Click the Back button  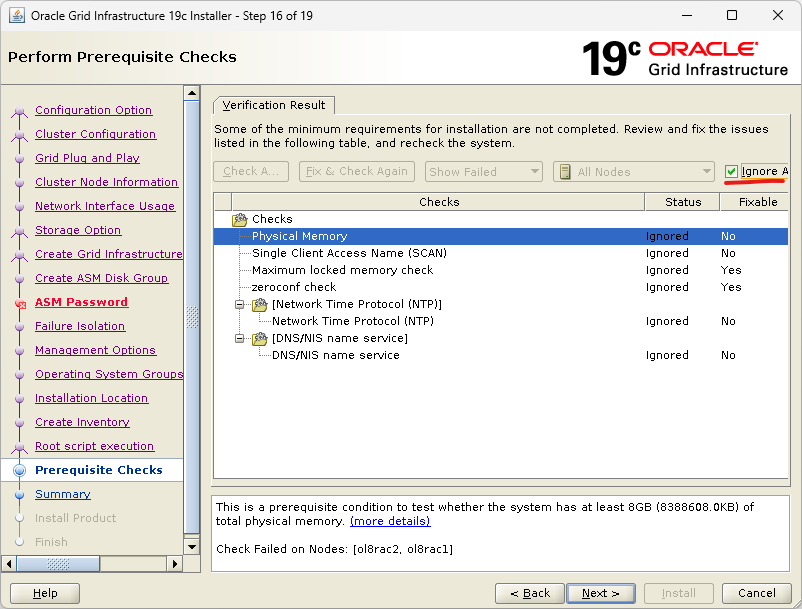[x=530, y=593]
